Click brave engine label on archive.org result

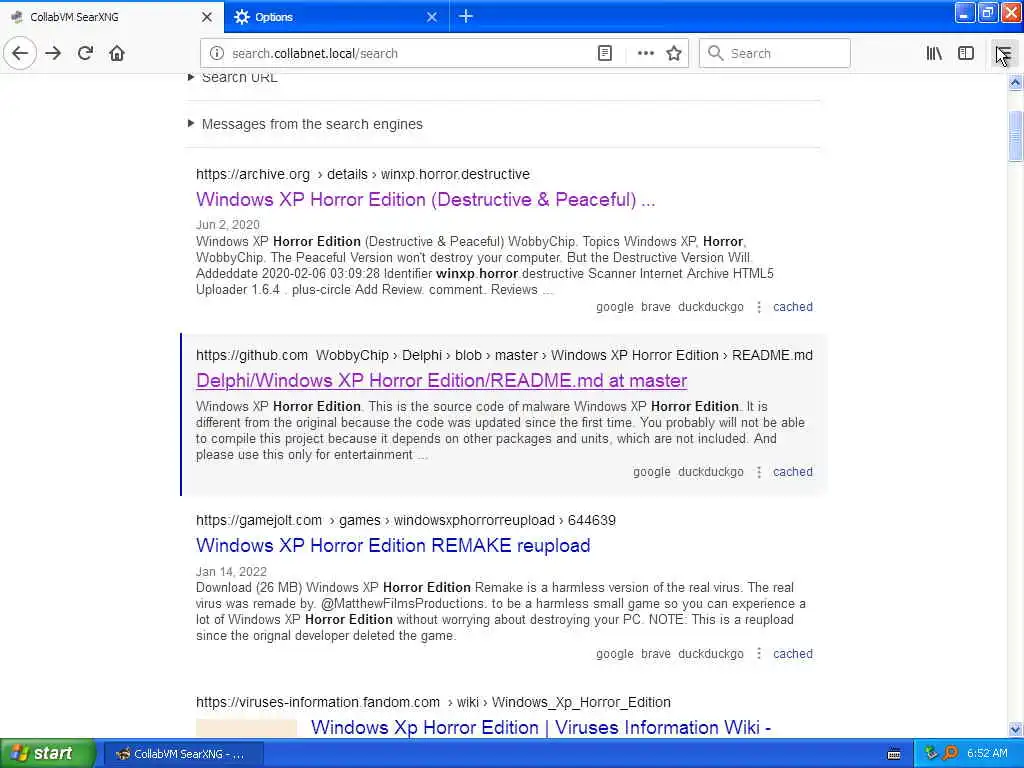[x=656, y=307]
